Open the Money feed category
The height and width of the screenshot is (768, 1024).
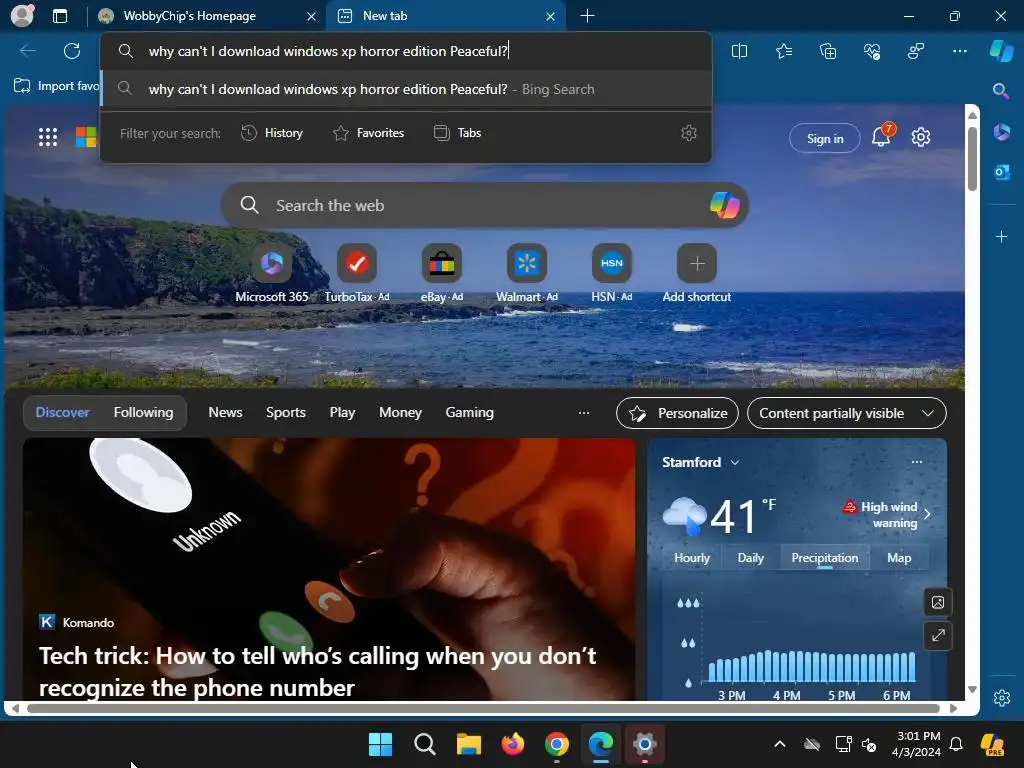400,413
